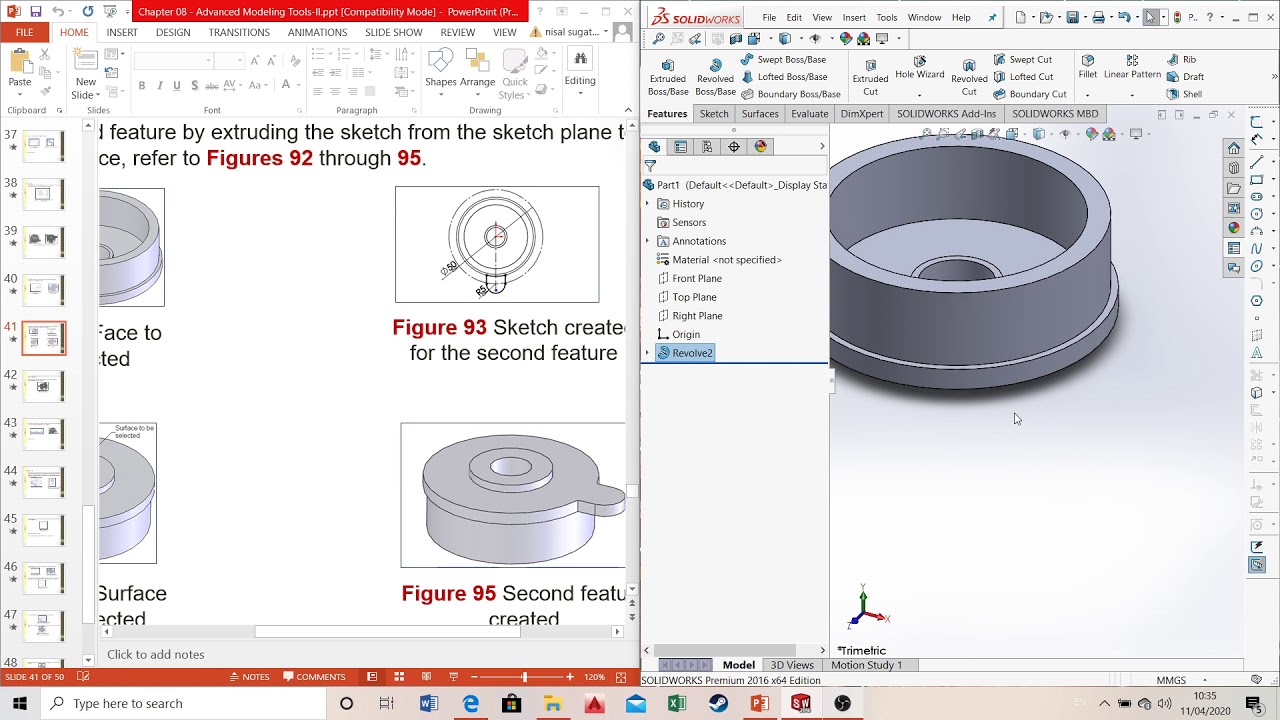
Task: Click Swept Cut command
Action: (x=1022, y=60)
